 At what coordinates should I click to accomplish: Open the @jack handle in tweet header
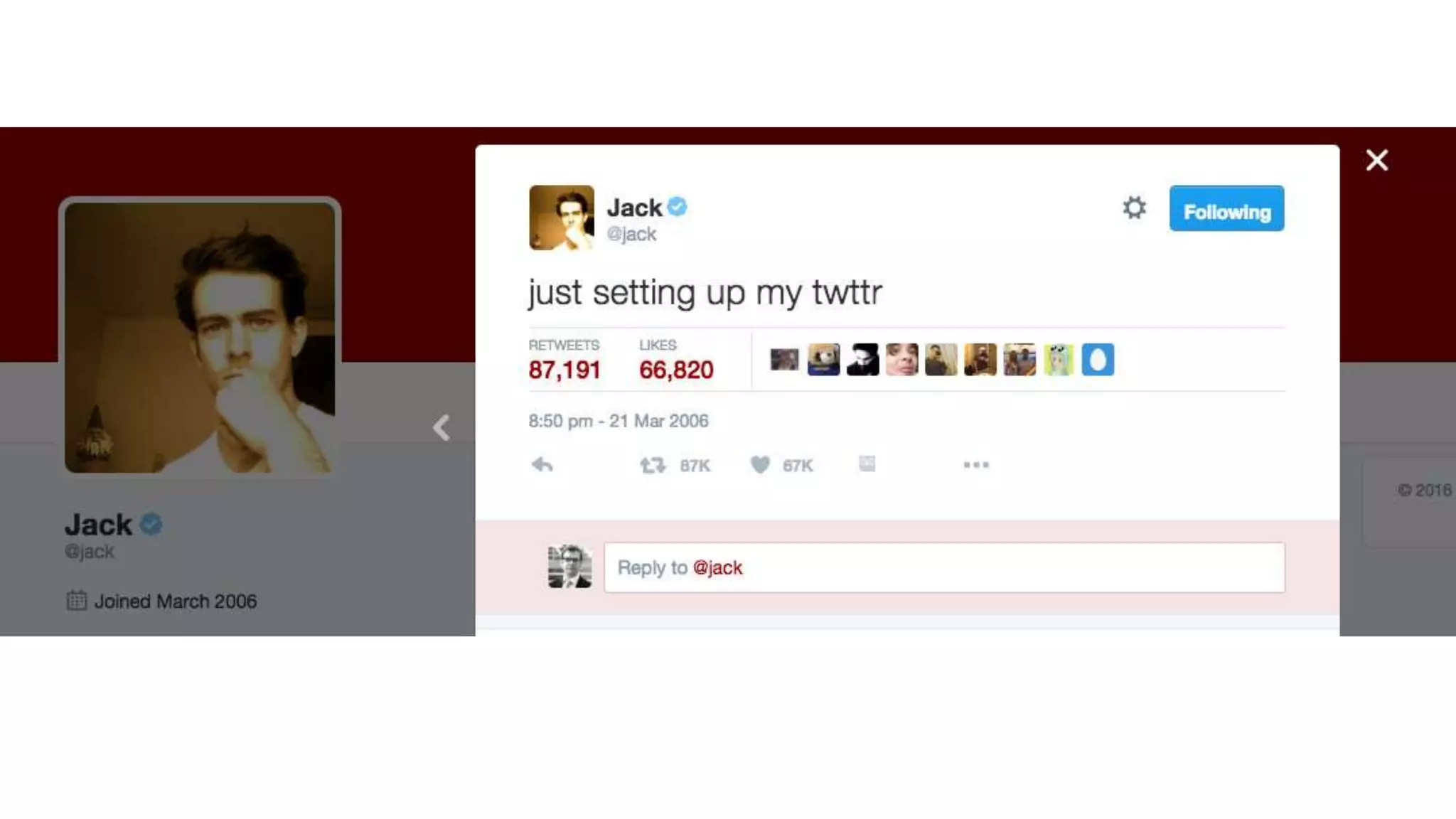631,234
